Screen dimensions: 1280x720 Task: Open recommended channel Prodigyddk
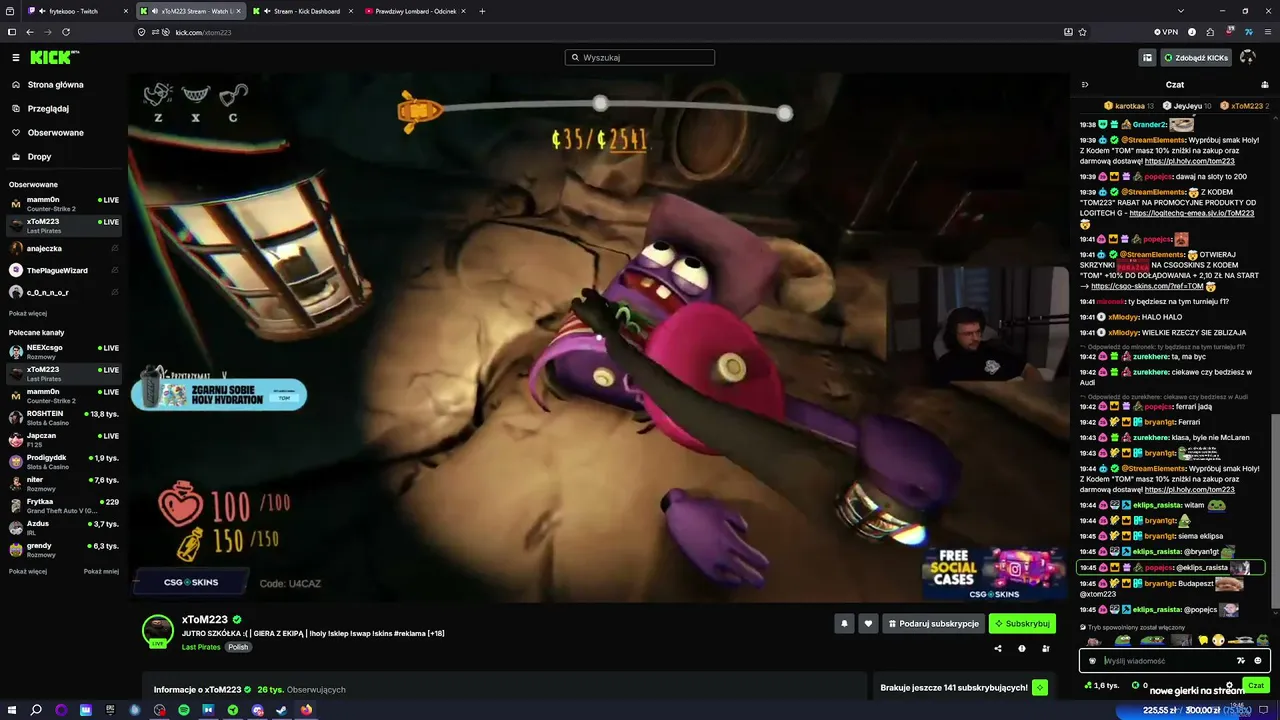point(64,462)
